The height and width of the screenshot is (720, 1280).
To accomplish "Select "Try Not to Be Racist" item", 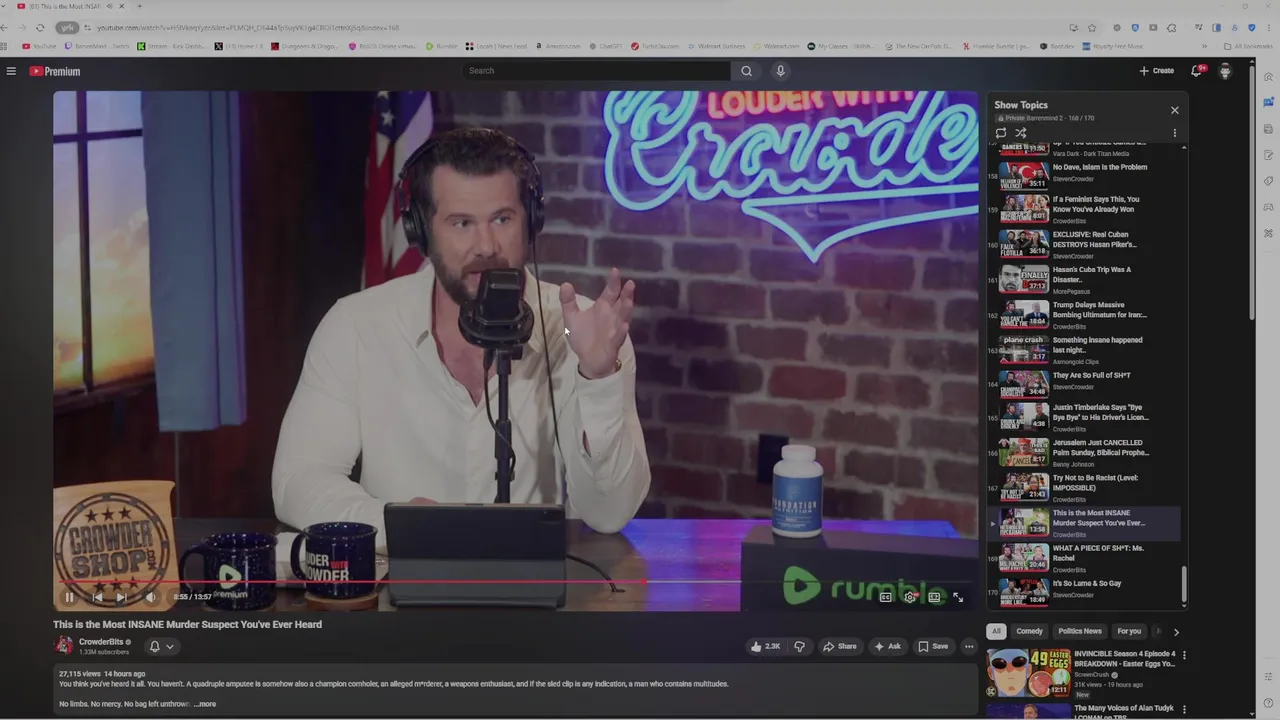I will click(x=1084, y=487).
